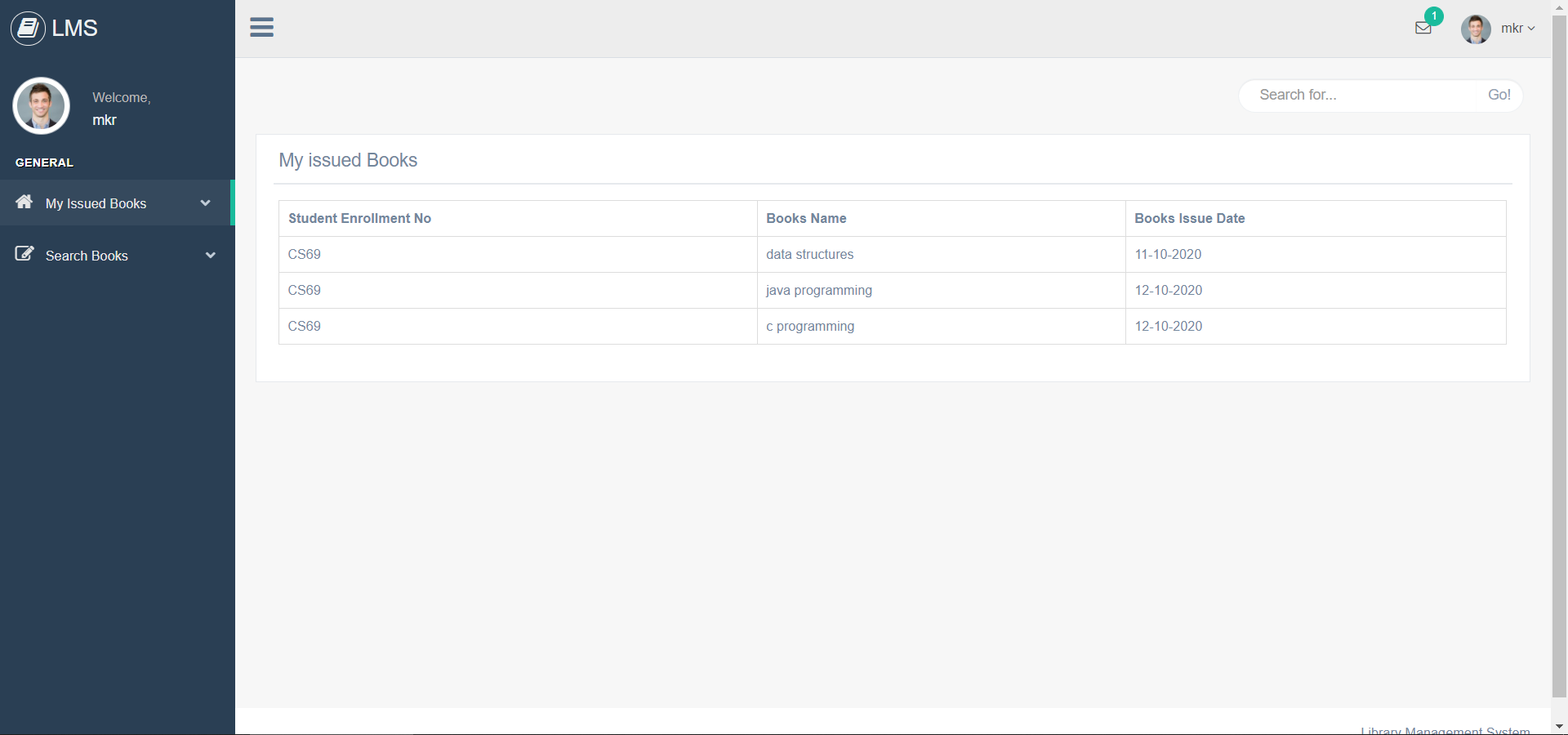1568x735 pixels.
Task: Click the Student Enrollment No column header
Action: 359,218
